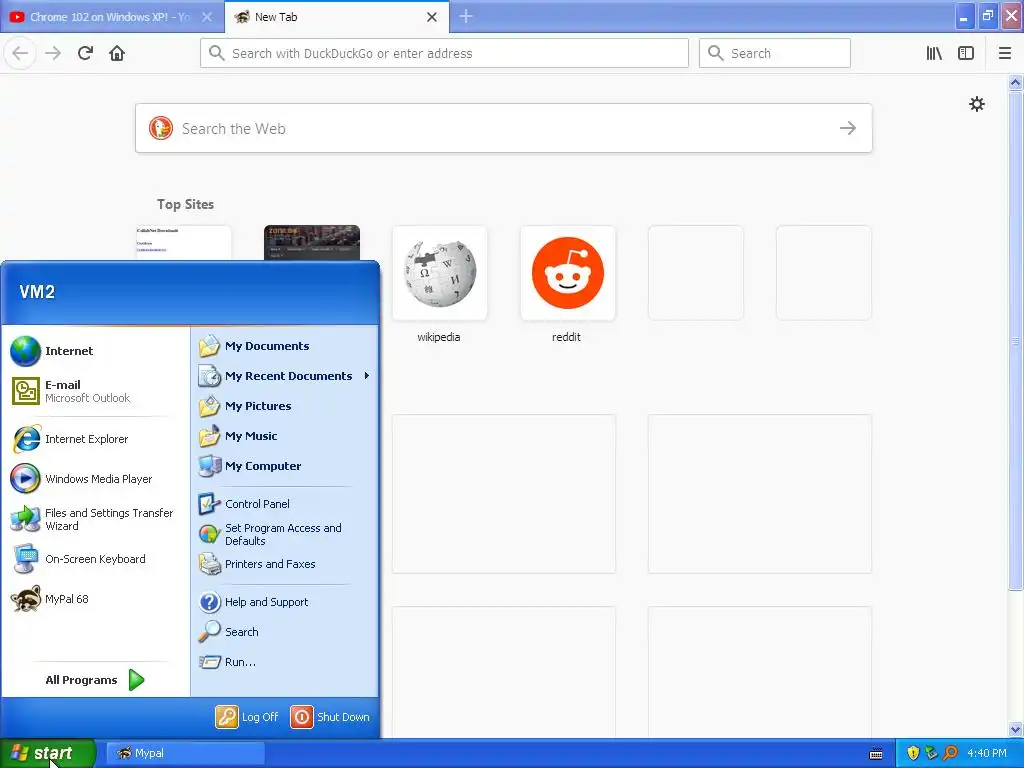This screenshot has height=768, width=1024.
Task: Click the page scrollbar down arrow
Action: click(x=1015, y=729)
